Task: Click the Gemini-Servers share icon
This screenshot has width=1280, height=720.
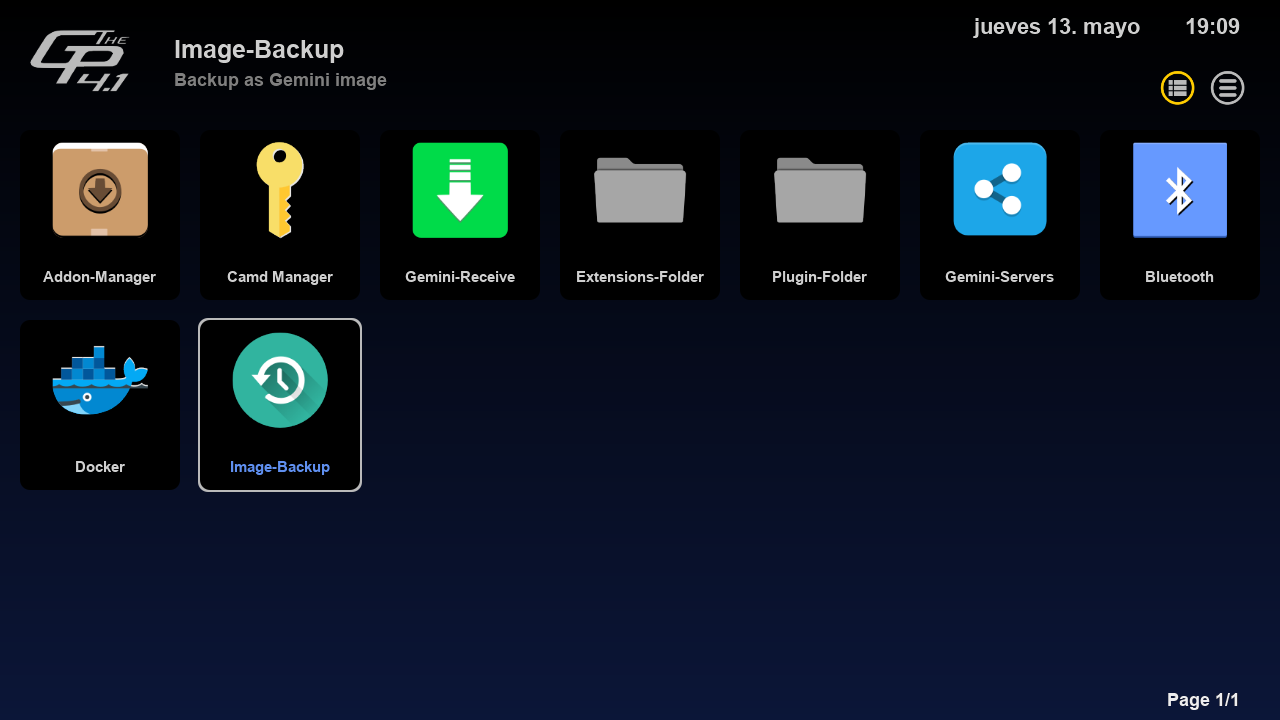Action: (1000, 190)
